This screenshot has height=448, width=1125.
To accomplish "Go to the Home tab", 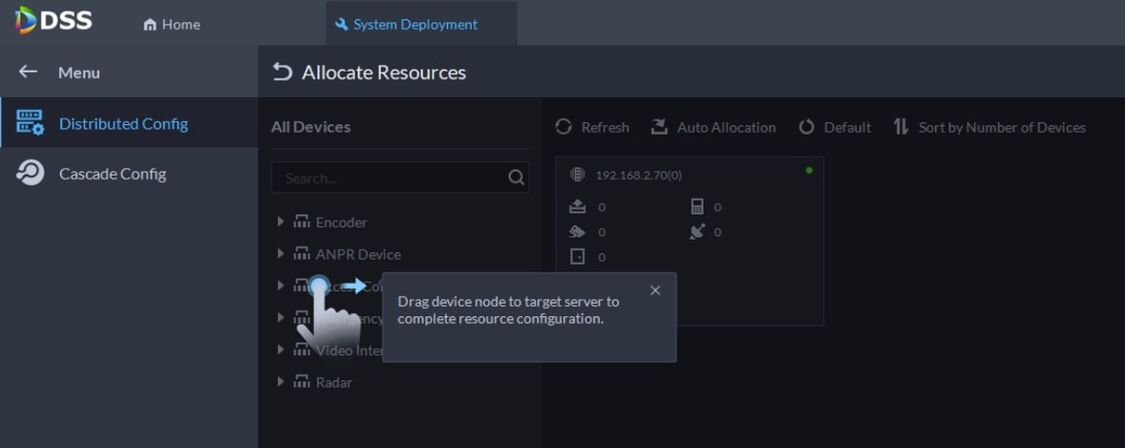I will click(x=172, y=24).
